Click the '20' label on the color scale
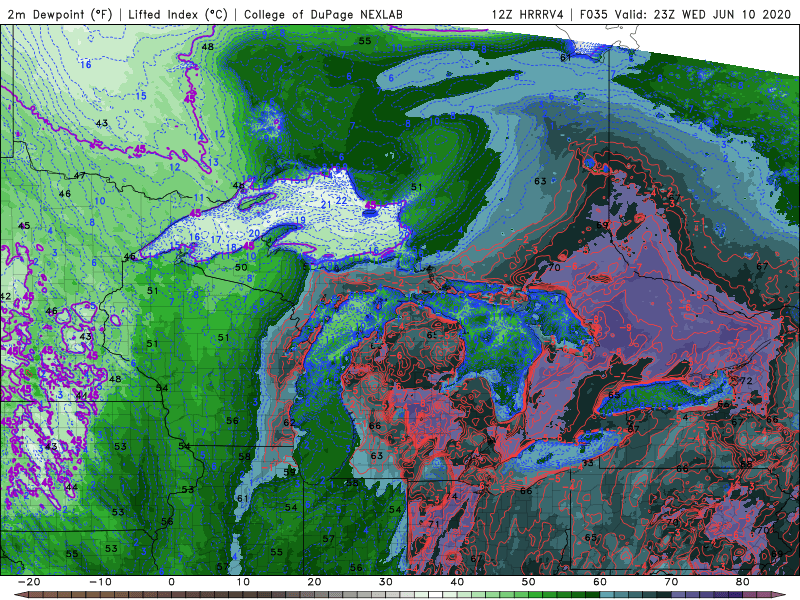800x600 pixels. 314,582
